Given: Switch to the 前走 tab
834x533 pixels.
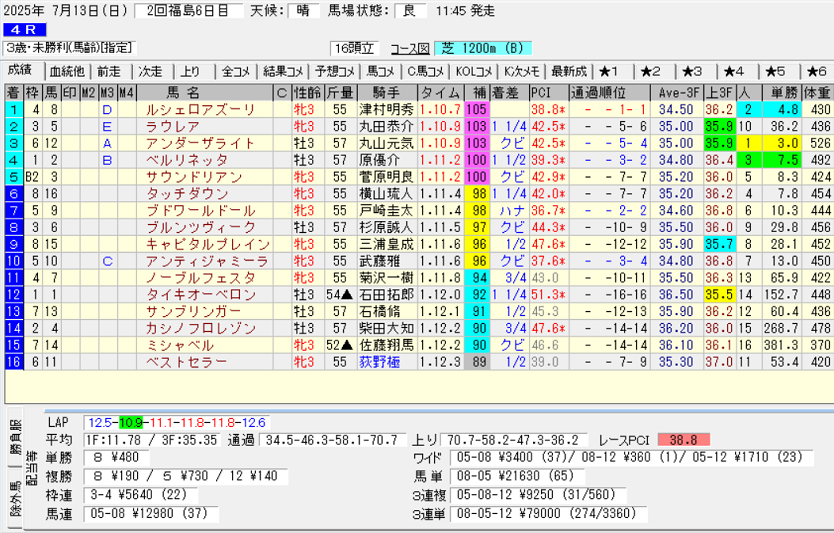Looking at the screenshot, I should [x=108, y=71].
